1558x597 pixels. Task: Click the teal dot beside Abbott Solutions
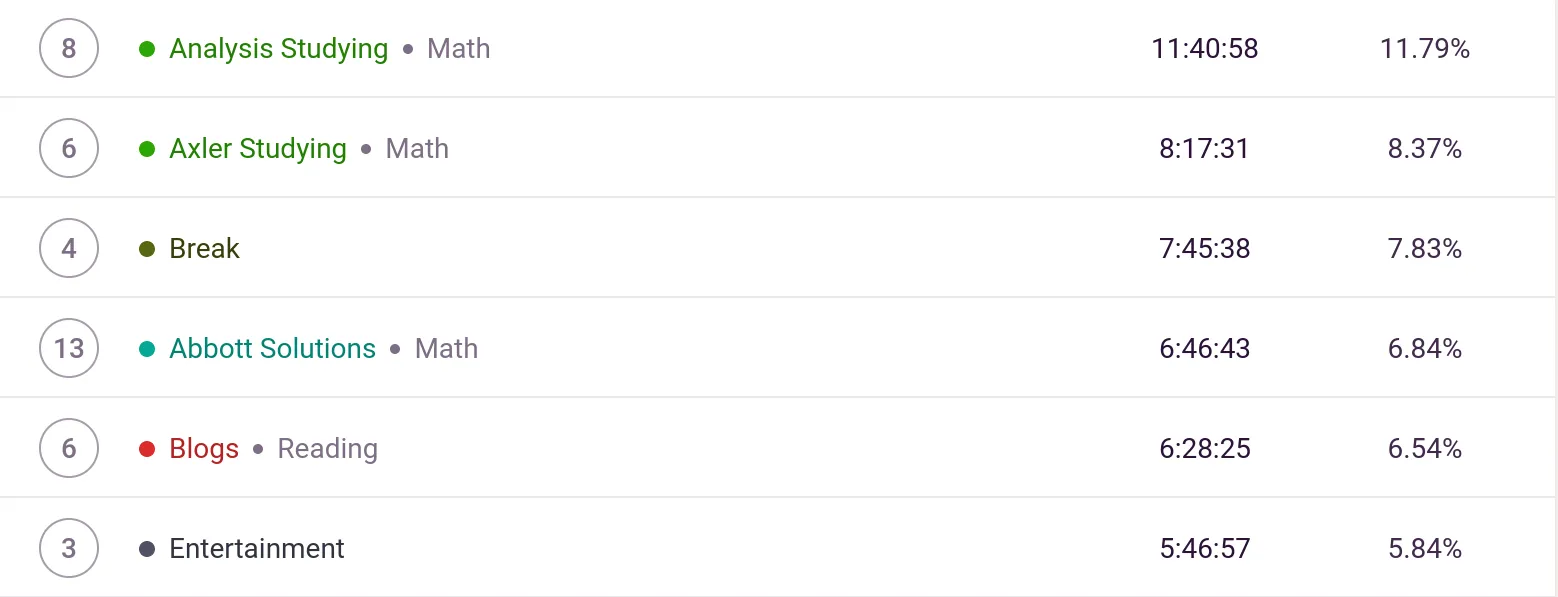147,348
